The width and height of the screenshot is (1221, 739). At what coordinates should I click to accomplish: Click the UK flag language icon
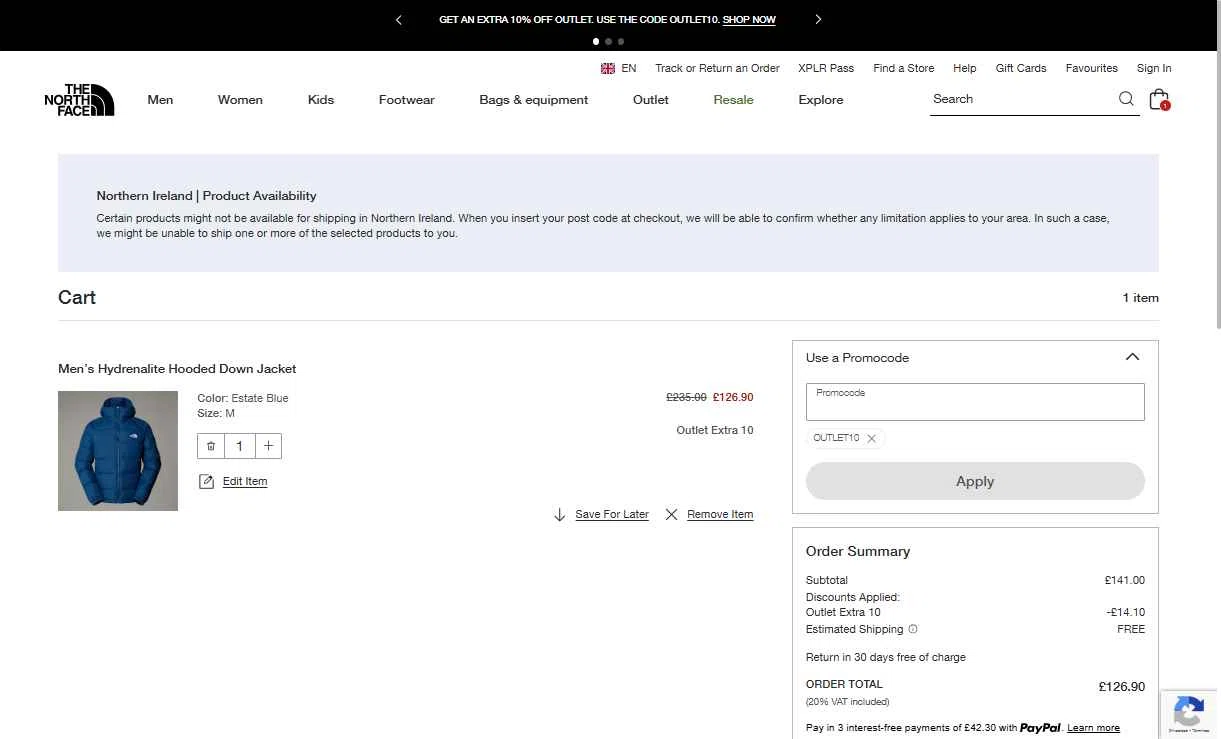click(x=608, y=68)
